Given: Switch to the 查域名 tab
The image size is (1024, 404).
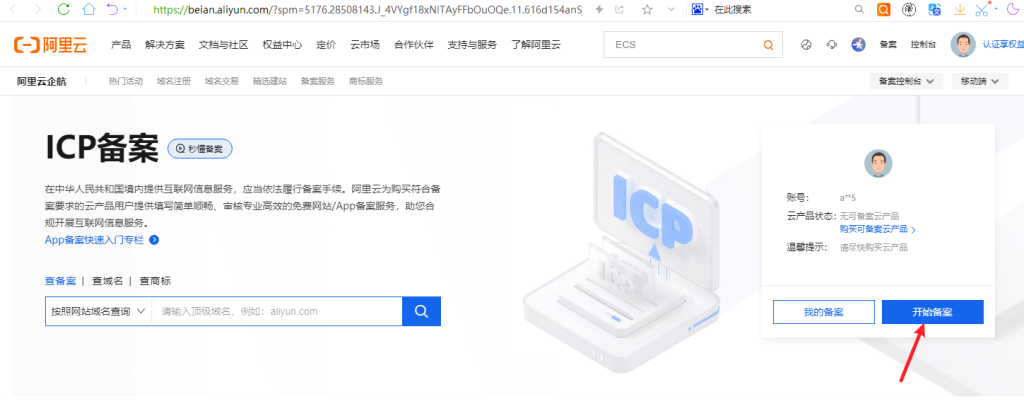Looking at the screenshot, I should click(x=107, y=281).
